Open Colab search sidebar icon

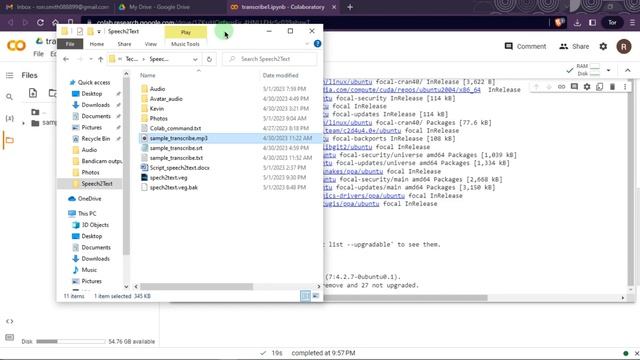9,97
